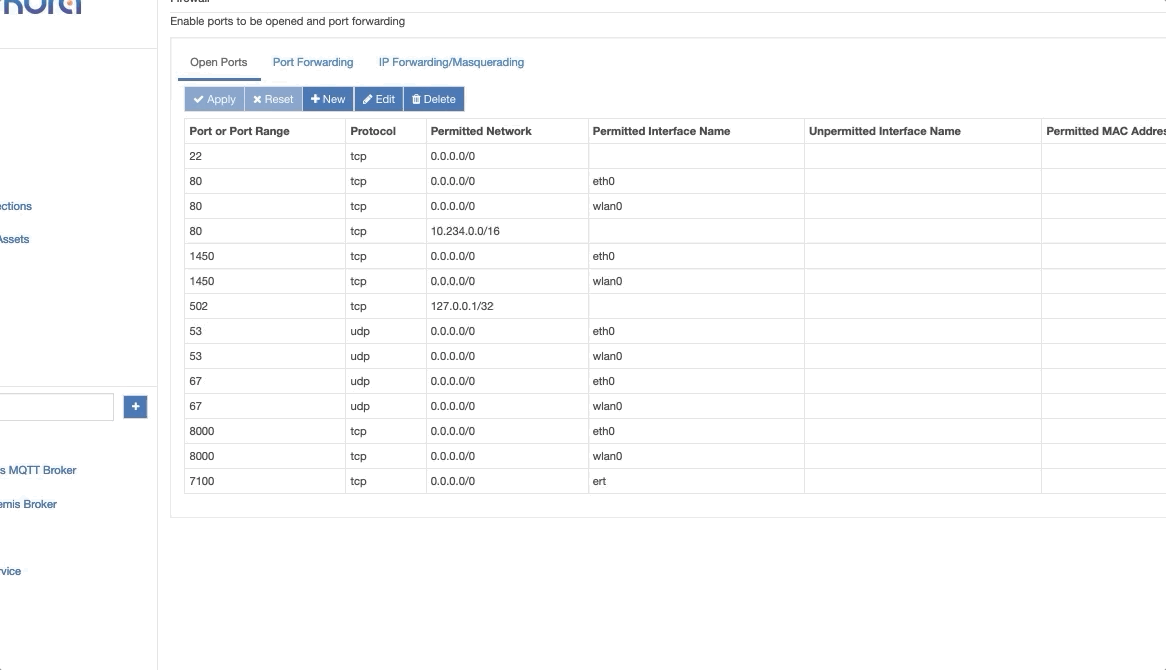The height and width of the screenshot is (670, 1166).
Task: Apply firewall changes using checkmark button
Action: (215, 98)
